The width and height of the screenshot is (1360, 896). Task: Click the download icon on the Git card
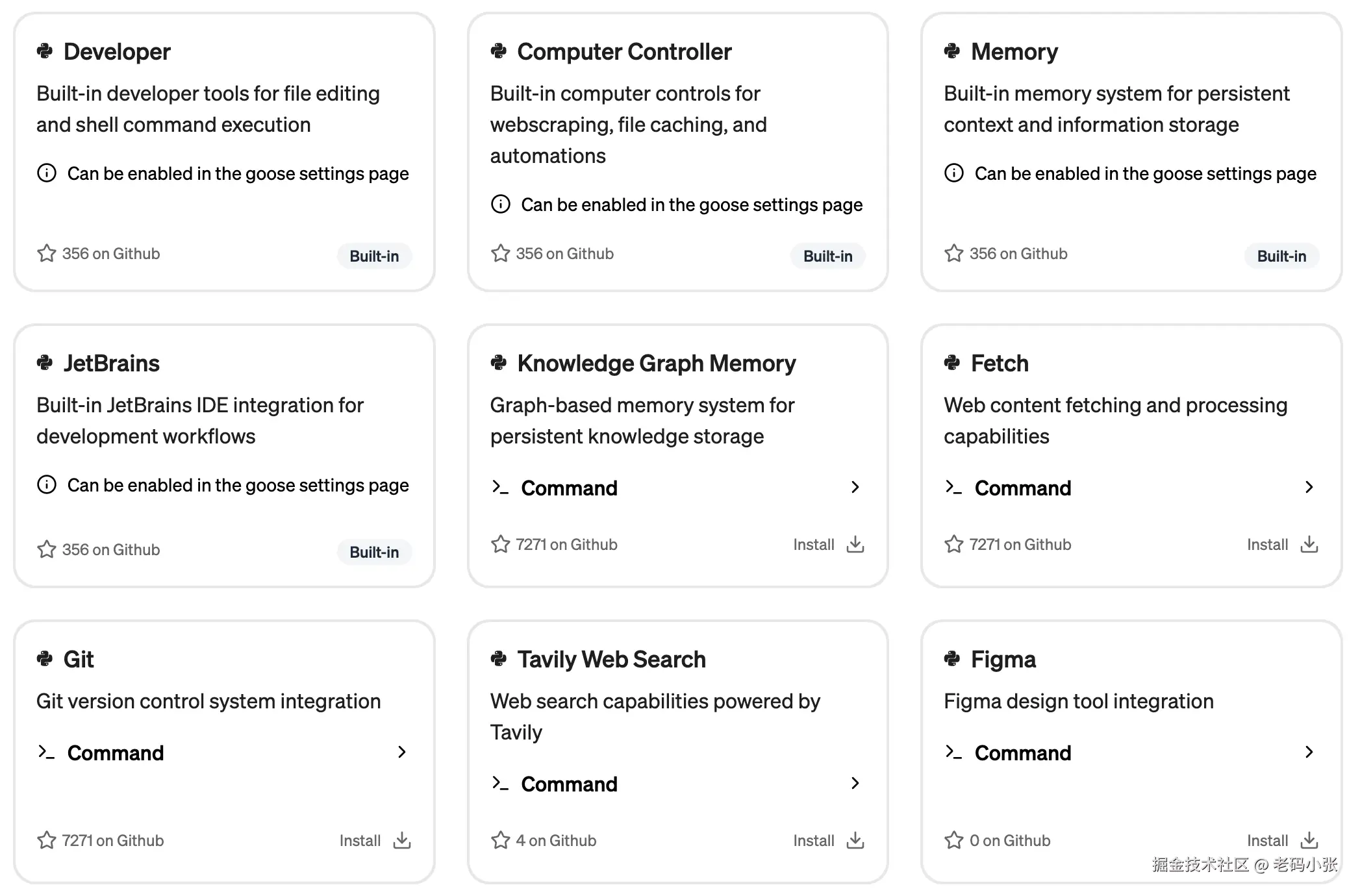tap(402, 840)
